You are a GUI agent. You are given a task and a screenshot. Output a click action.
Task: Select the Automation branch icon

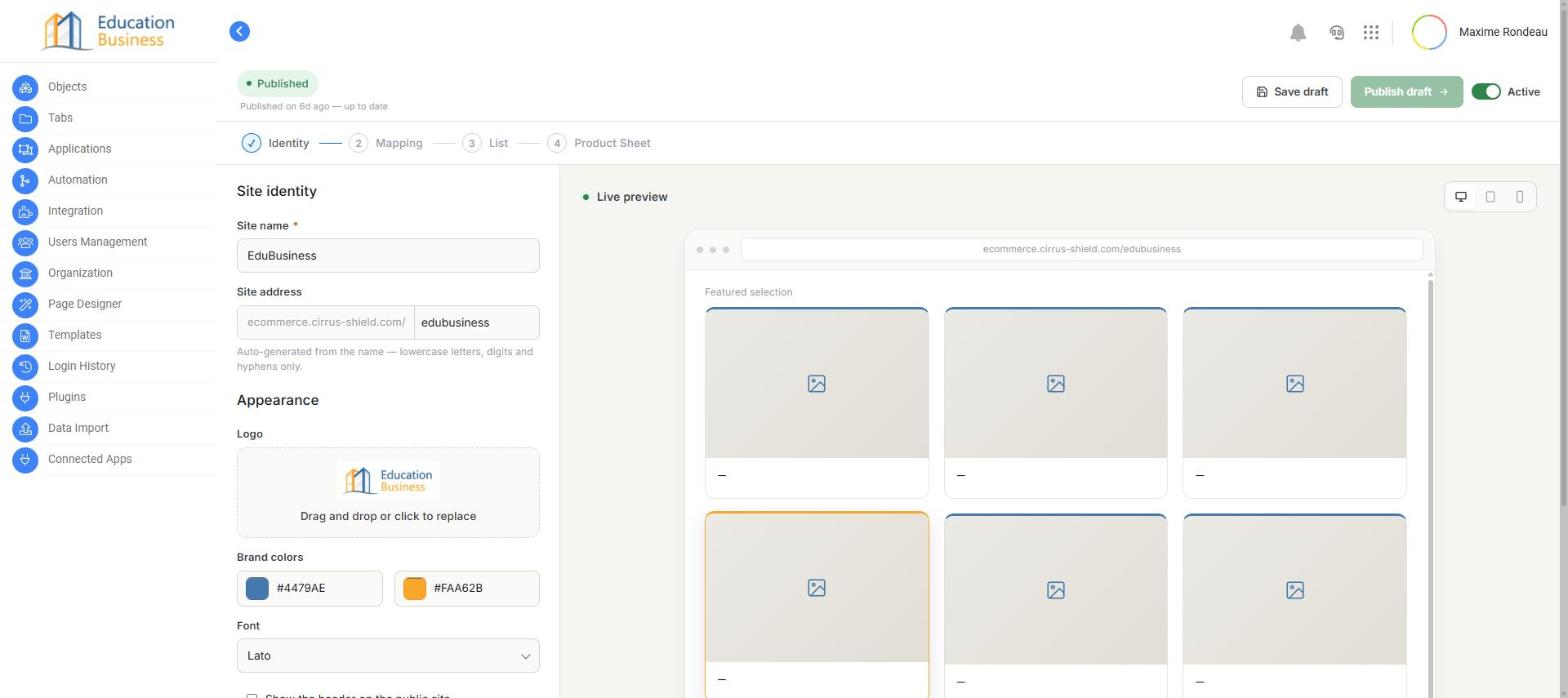(25, 181)
